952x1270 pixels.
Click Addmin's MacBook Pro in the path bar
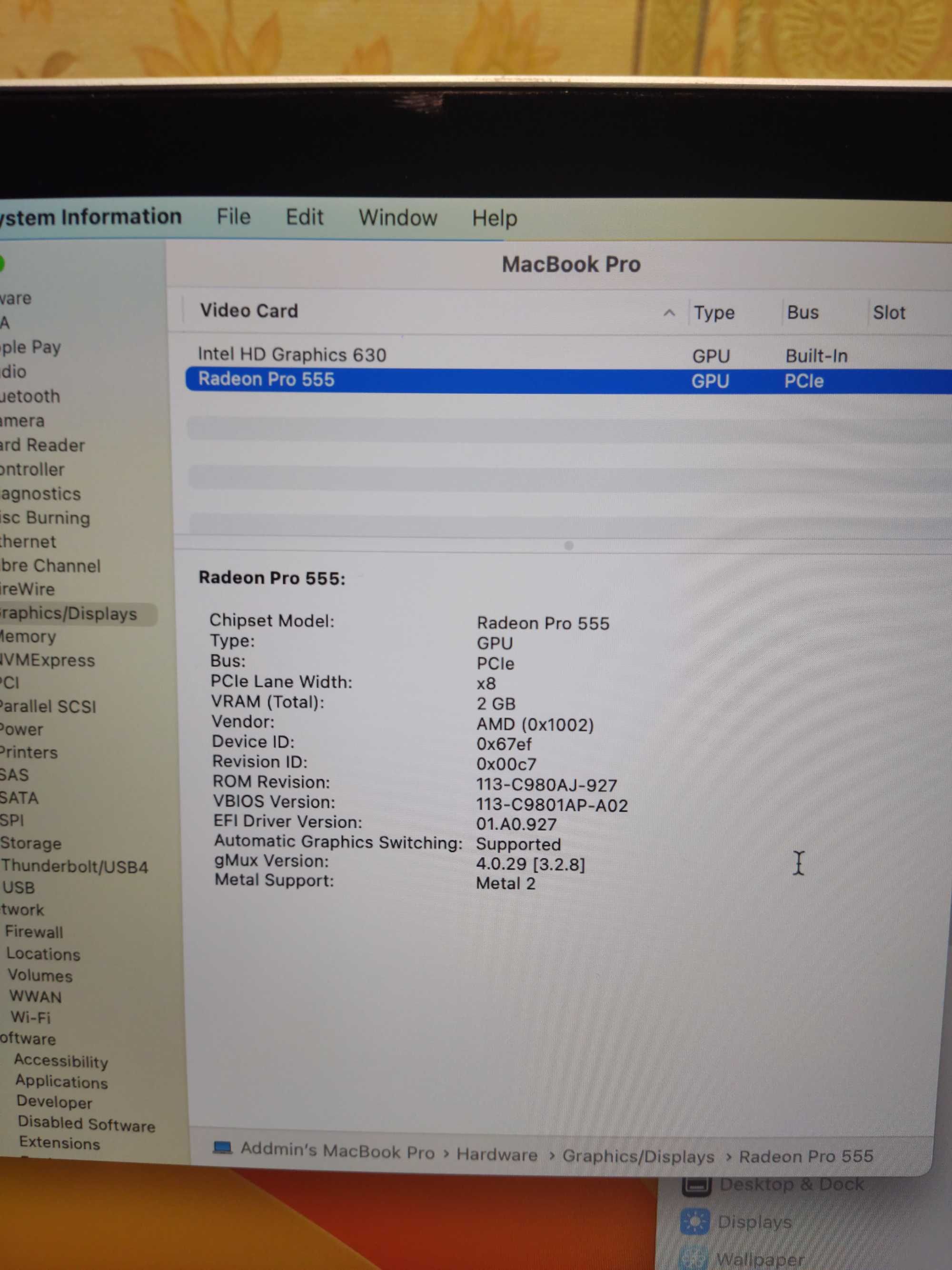click(337, 1150)
